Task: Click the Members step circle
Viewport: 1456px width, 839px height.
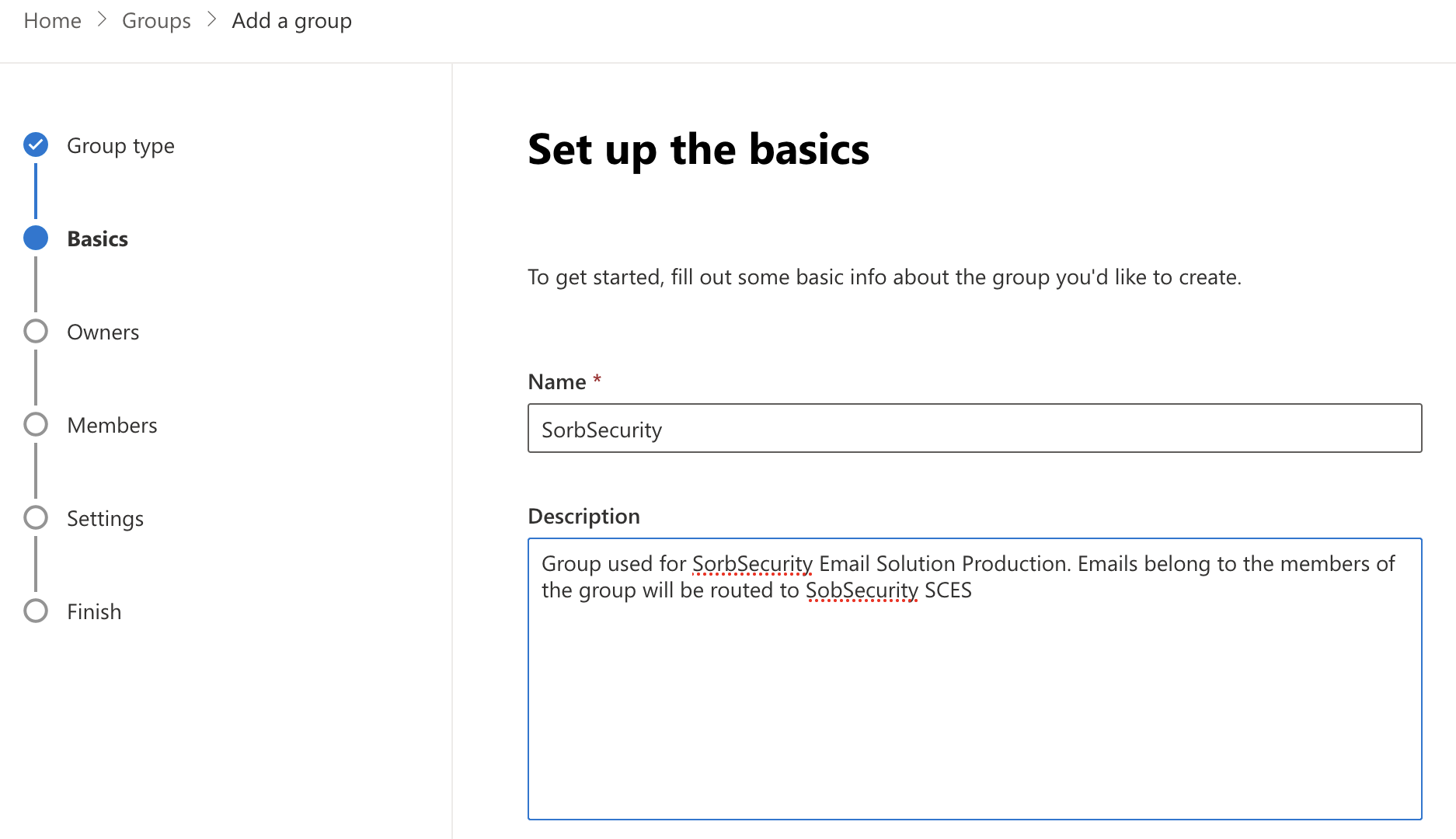Action: [x=35, y=424]
